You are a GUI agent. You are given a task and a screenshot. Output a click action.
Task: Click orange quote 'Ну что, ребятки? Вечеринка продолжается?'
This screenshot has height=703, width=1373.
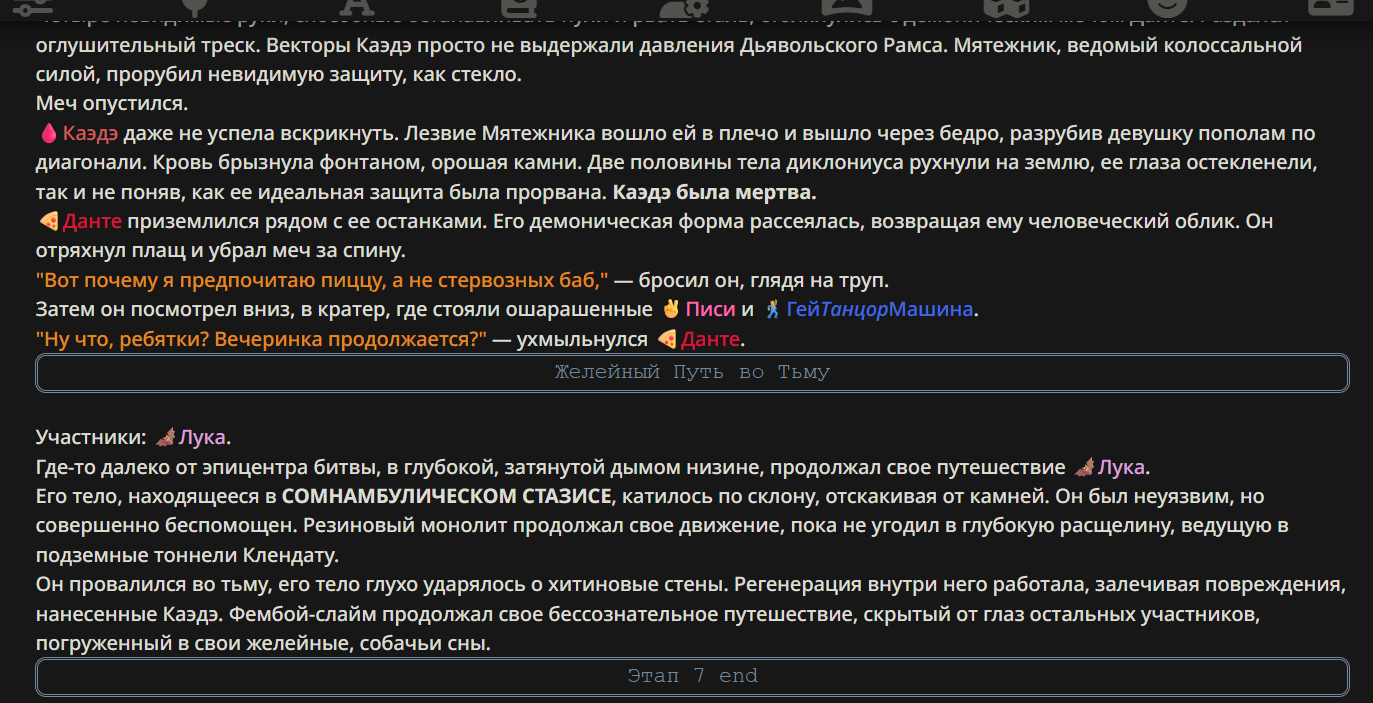(x=261, y=339)
